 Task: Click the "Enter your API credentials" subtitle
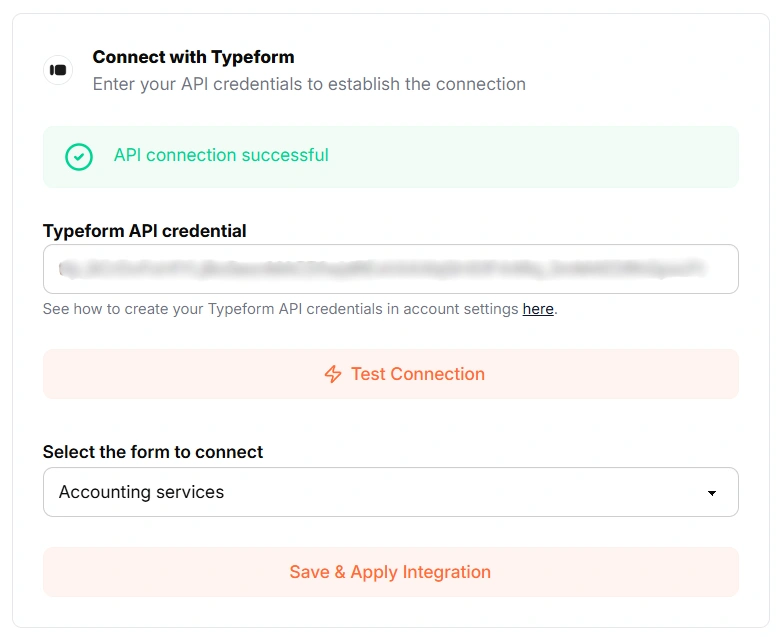tap(309, 84)
